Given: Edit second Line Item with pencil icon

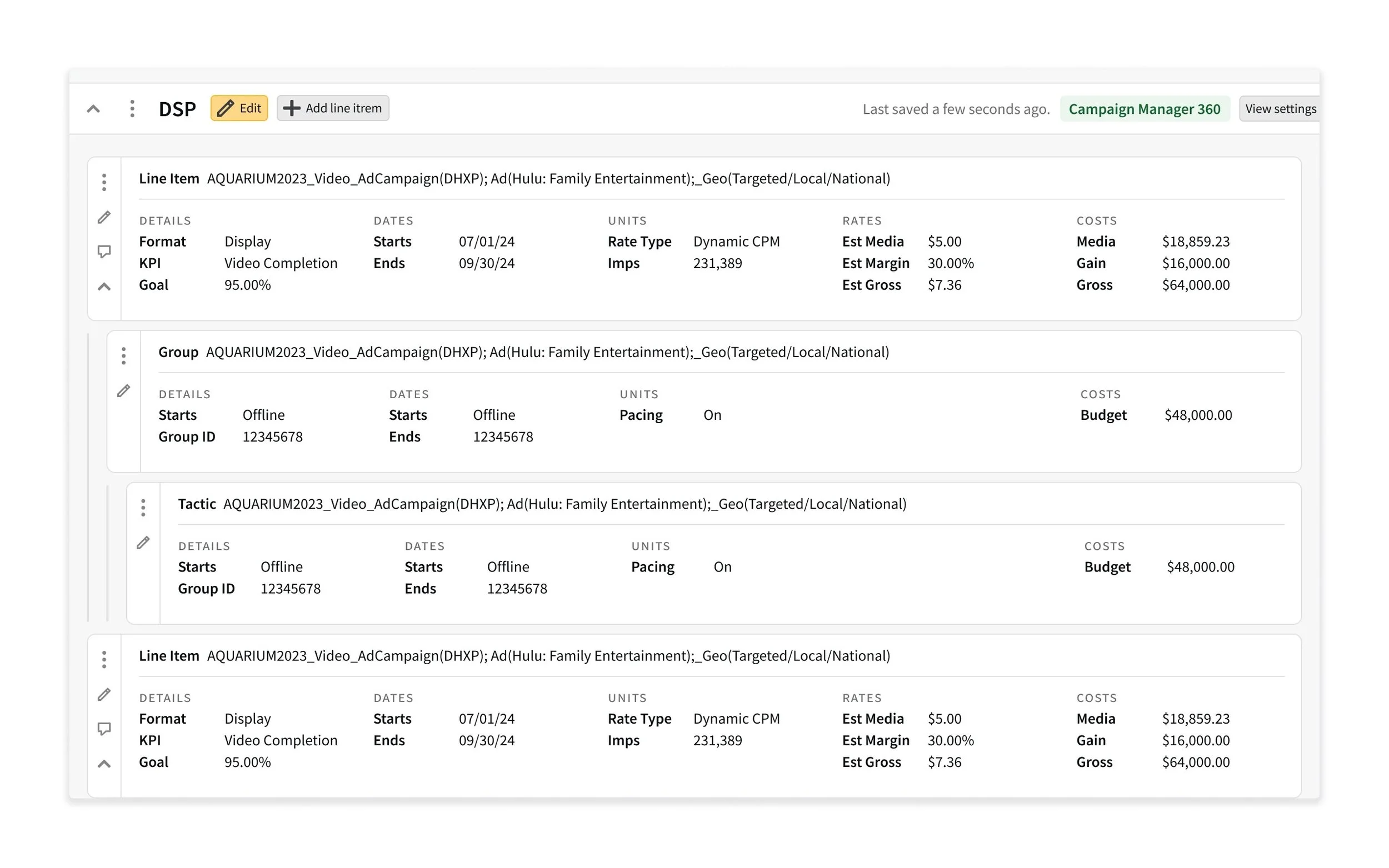Looking at the screenshot, I should tap(104, 695).
